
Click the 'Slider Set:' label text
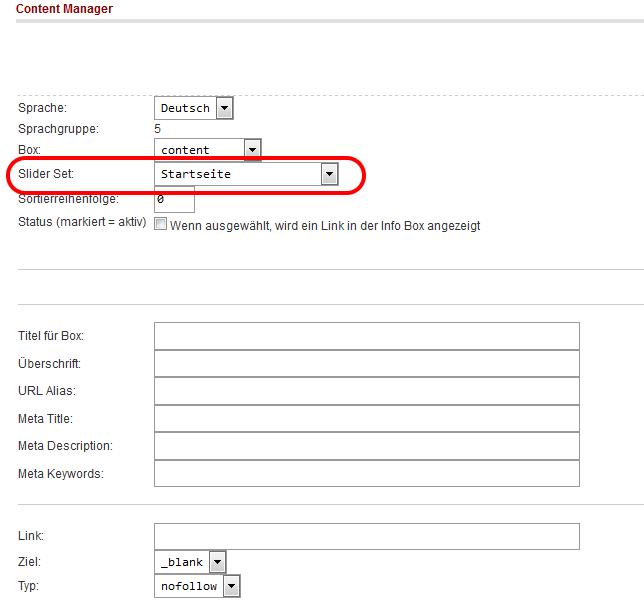pyautogui.click(x=46, y=174)
